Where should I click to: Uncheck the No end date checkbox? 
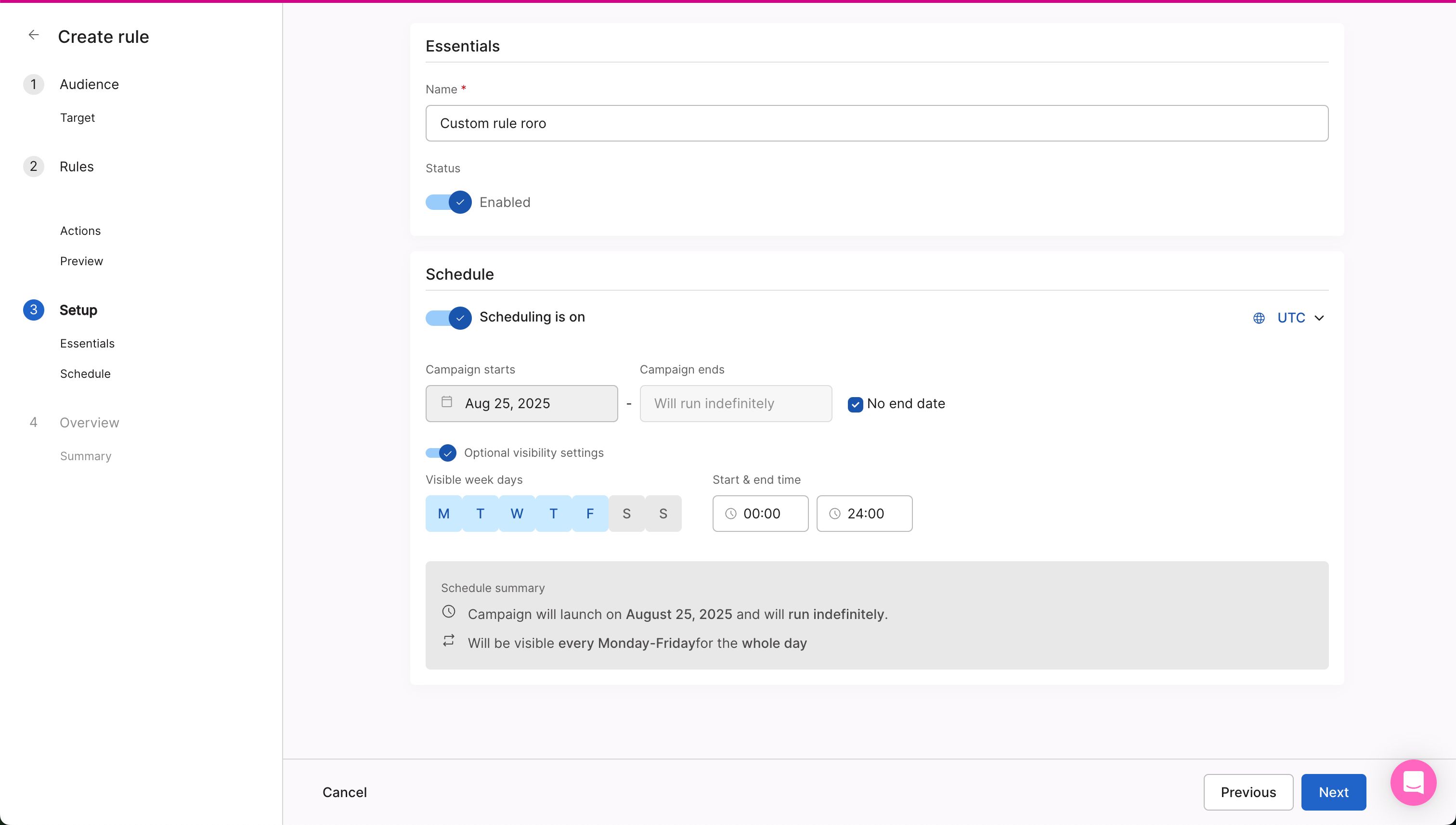(855, 405)
